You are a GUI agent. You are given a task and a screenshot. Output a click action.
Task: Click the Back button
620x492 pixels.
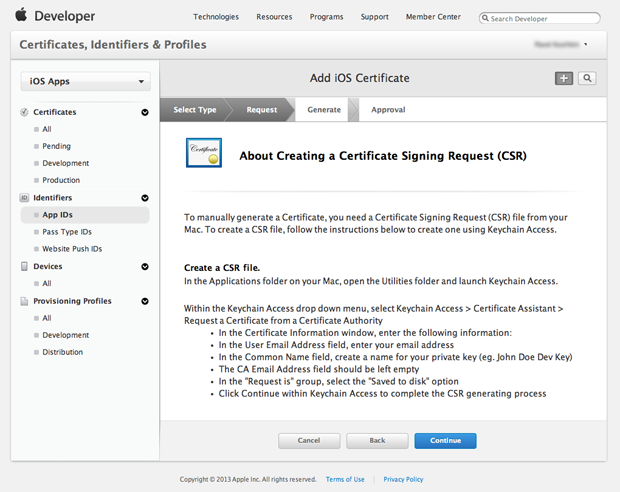click(x=377, y=441)
